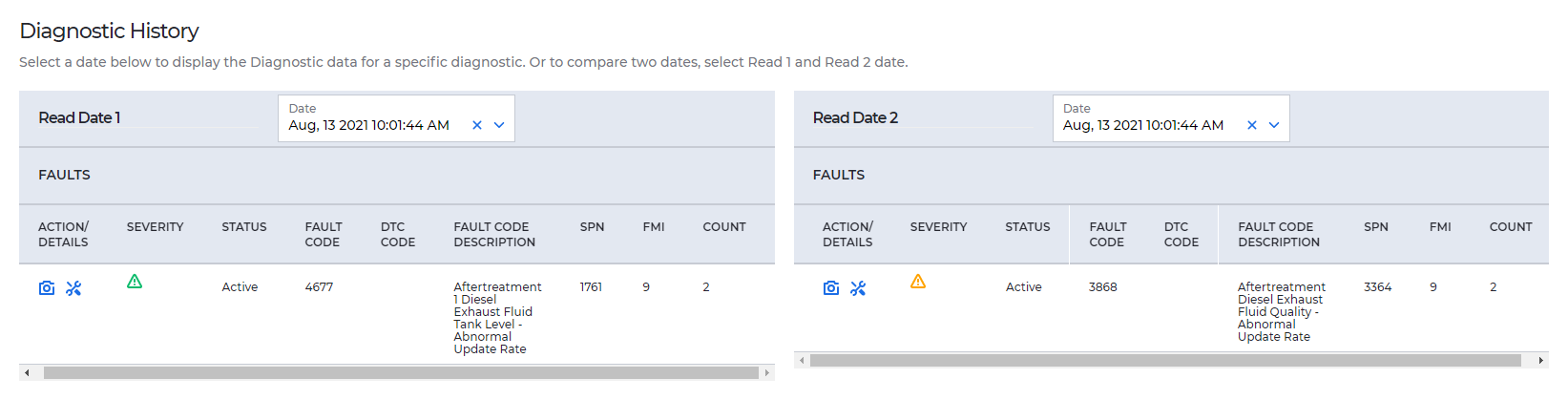Click green severity warning triangle icon
1568x400 pixels.
point(135,282)
